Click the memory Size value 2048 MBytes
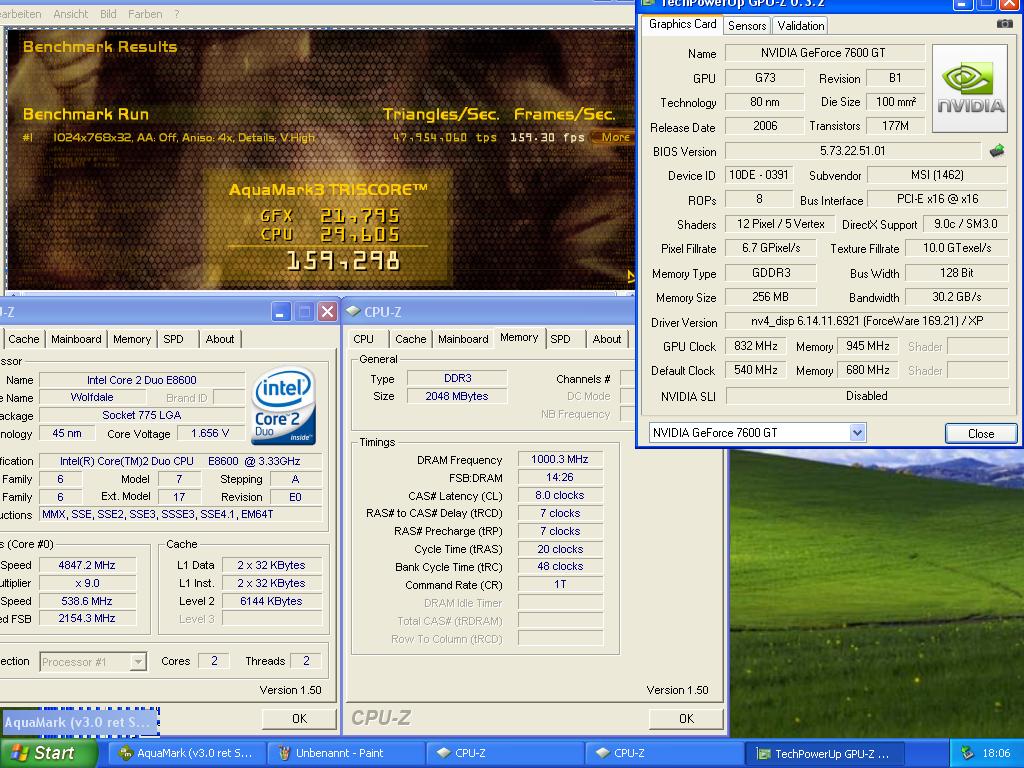Viewport: 1024px width, 768px height. pyautogui.click(x=457, y=396)
